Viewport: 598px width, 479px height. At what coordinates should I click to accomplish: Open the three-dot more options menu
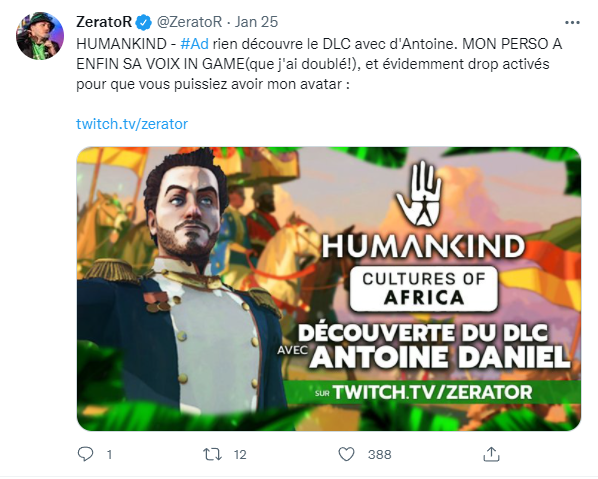(572, 23)
